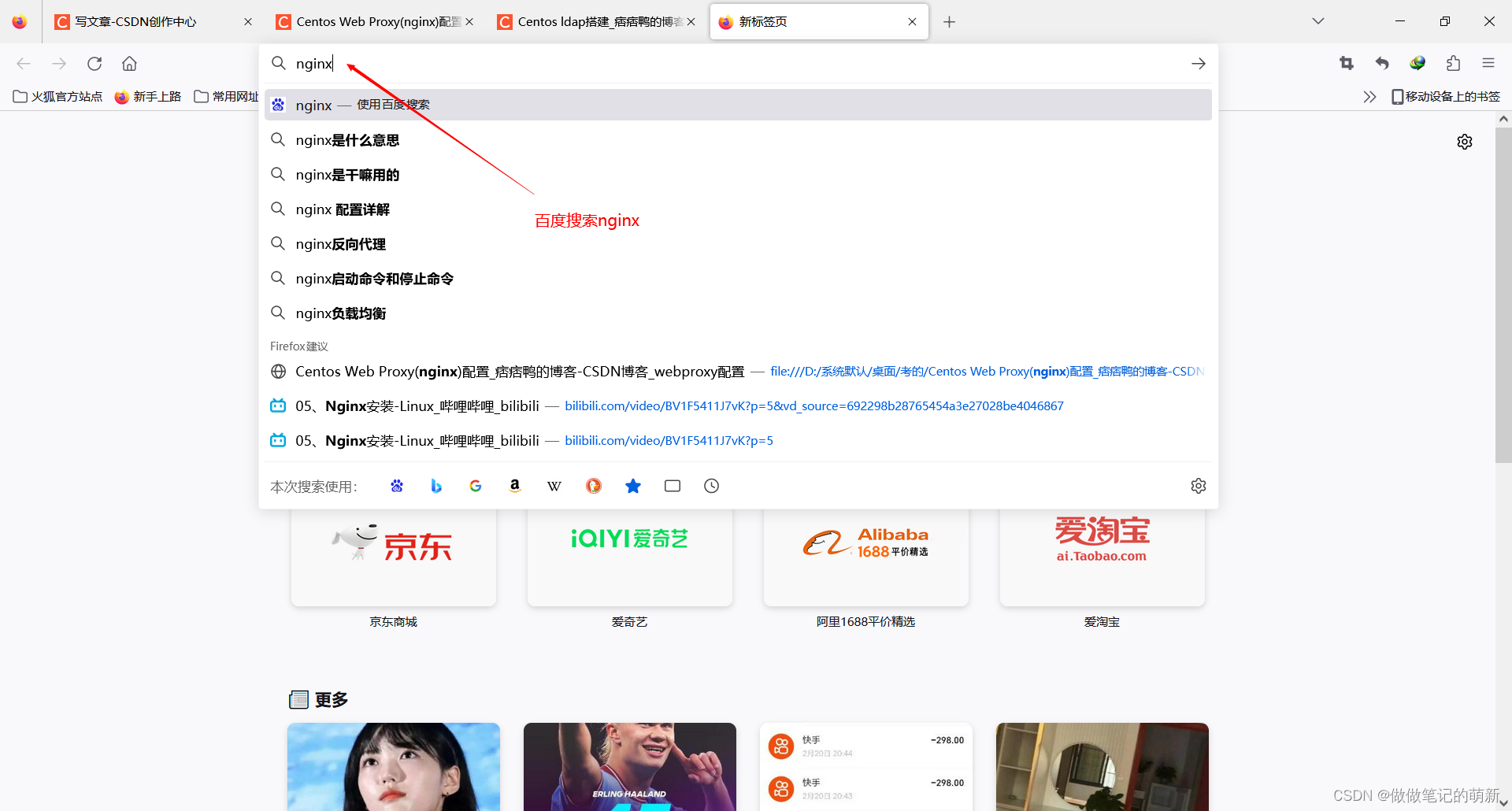Close the 新标签页 tab
This screenshot has width=1512, height=811.
click(x=912, y=22)
